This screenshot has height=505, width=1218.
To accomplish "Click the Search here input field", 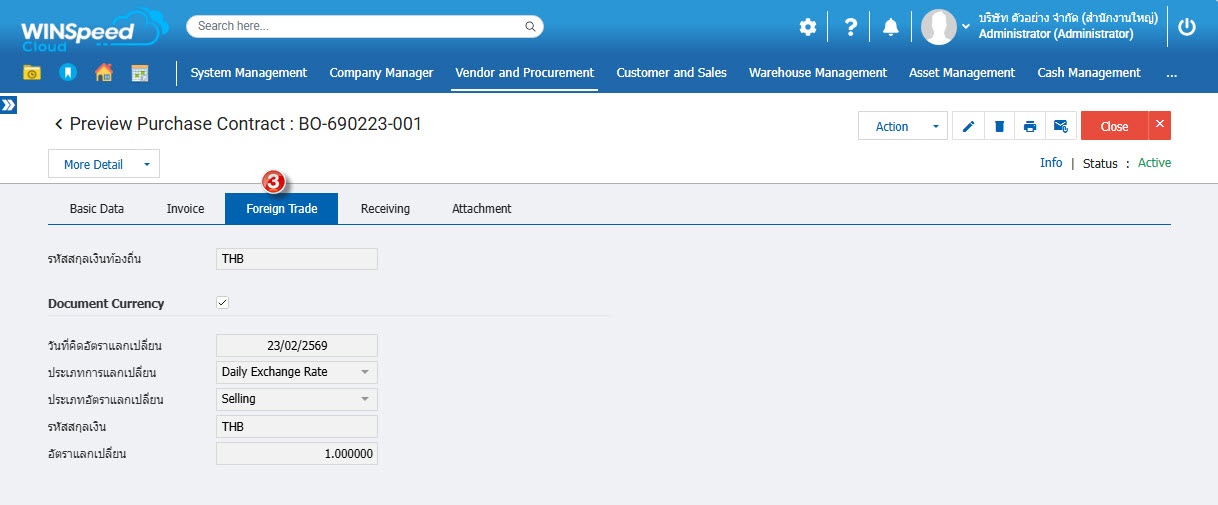I will pyautogui.click(x=364, y=26).
